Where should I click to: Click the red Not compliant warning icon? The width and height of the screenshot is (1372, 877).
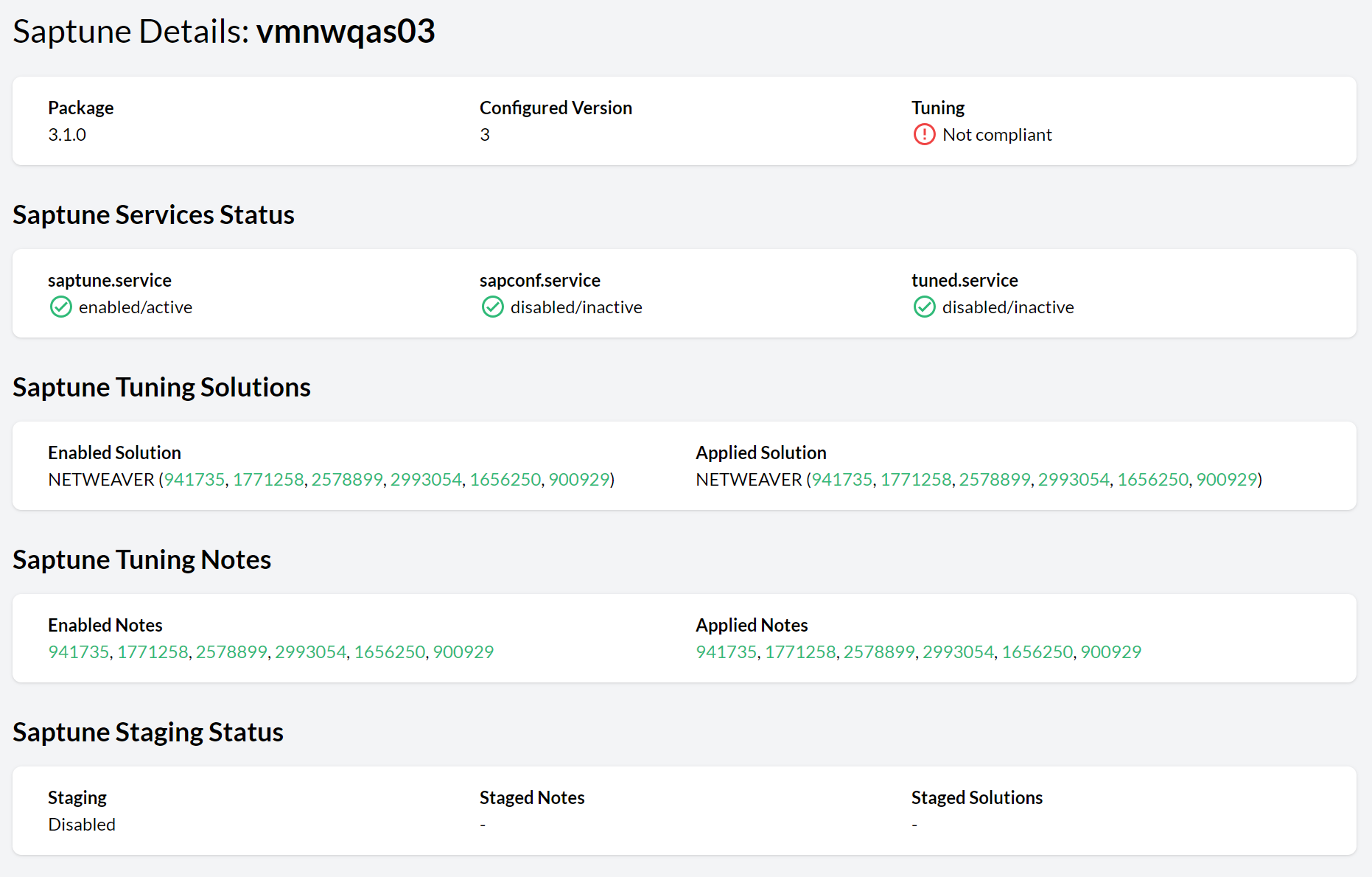tap(924, 134)
